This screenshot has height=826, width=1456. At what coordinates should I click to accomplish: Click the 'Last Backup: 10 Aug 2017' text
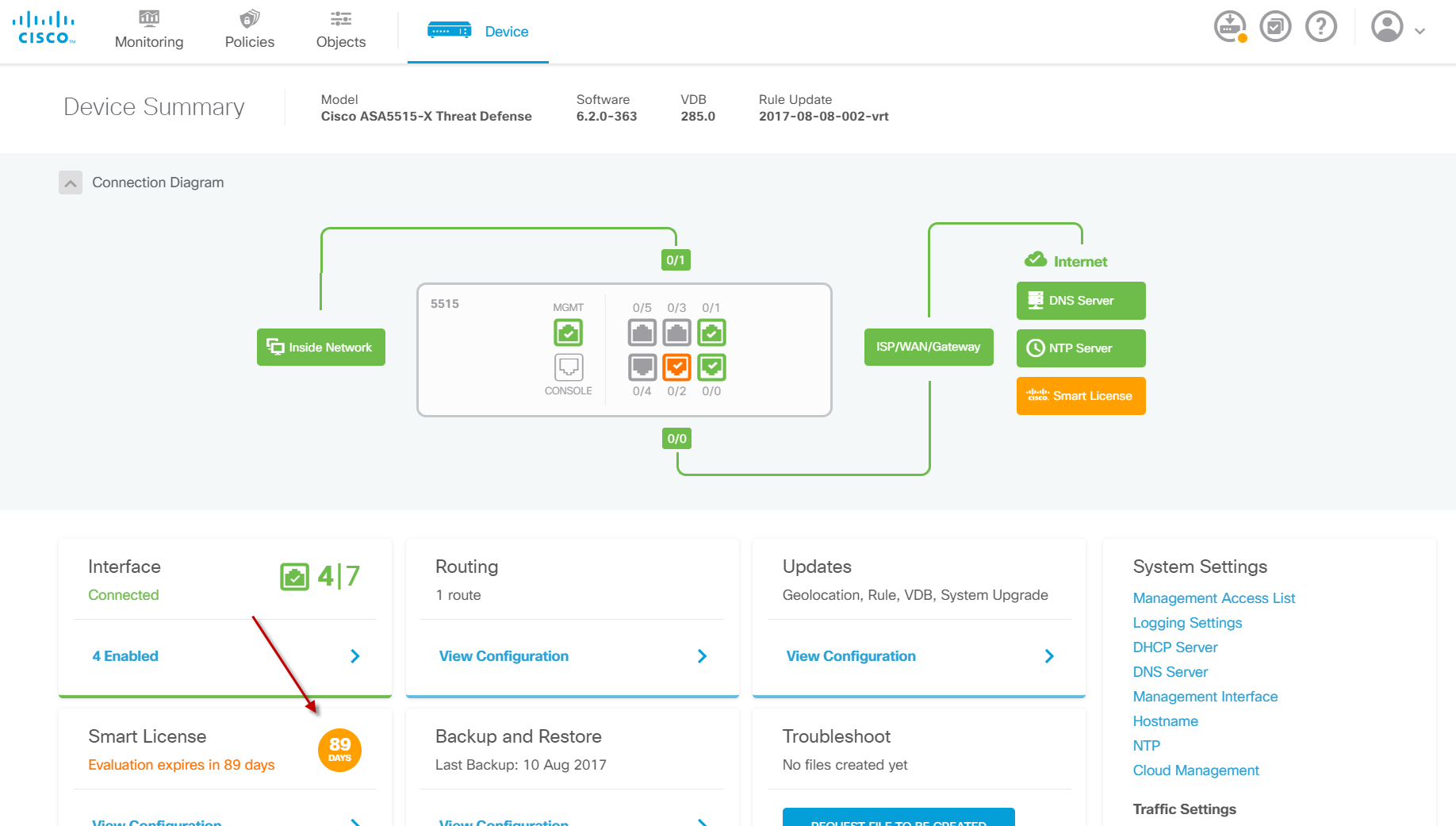tap(521, 765)
